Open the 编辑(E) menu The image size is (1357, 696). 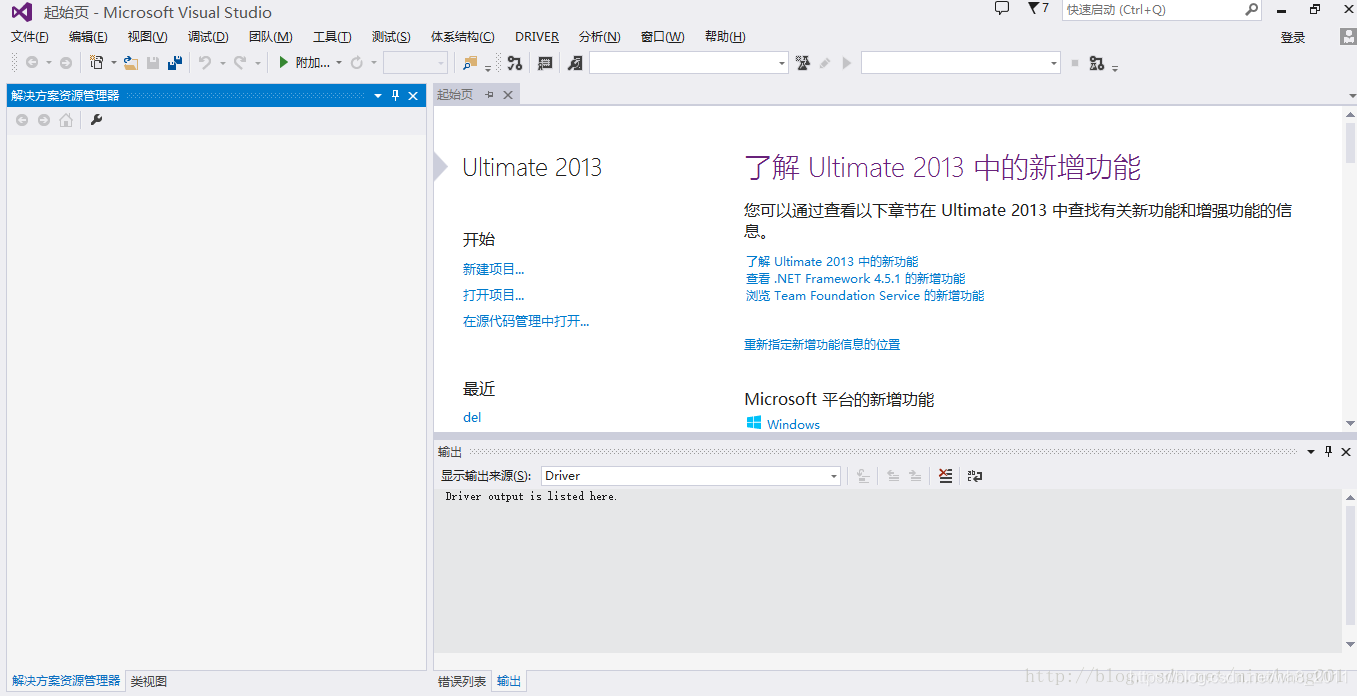pos(88,37)
